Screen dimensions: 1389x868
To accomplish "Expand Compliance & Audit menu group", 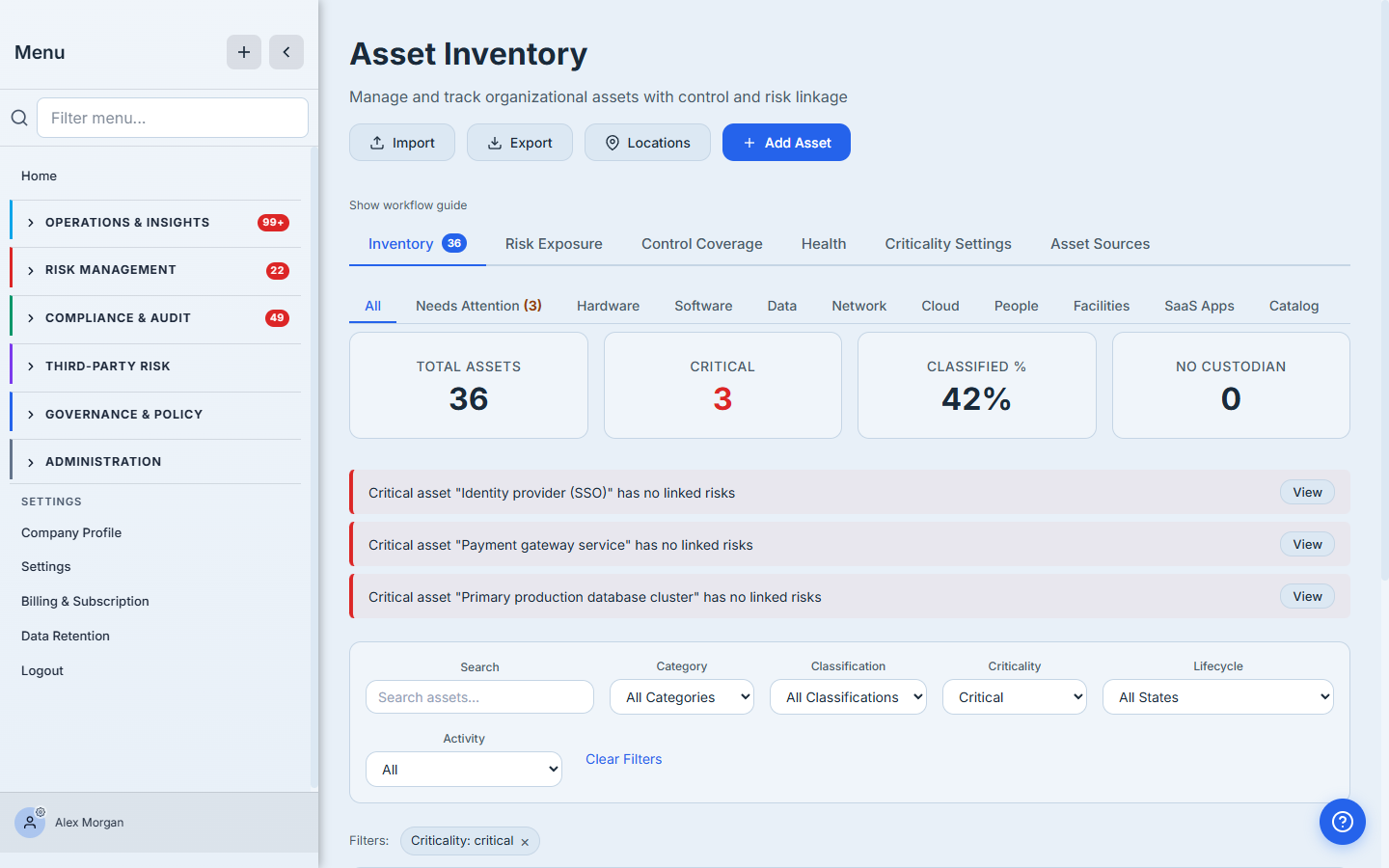I will tap(155, 318).
